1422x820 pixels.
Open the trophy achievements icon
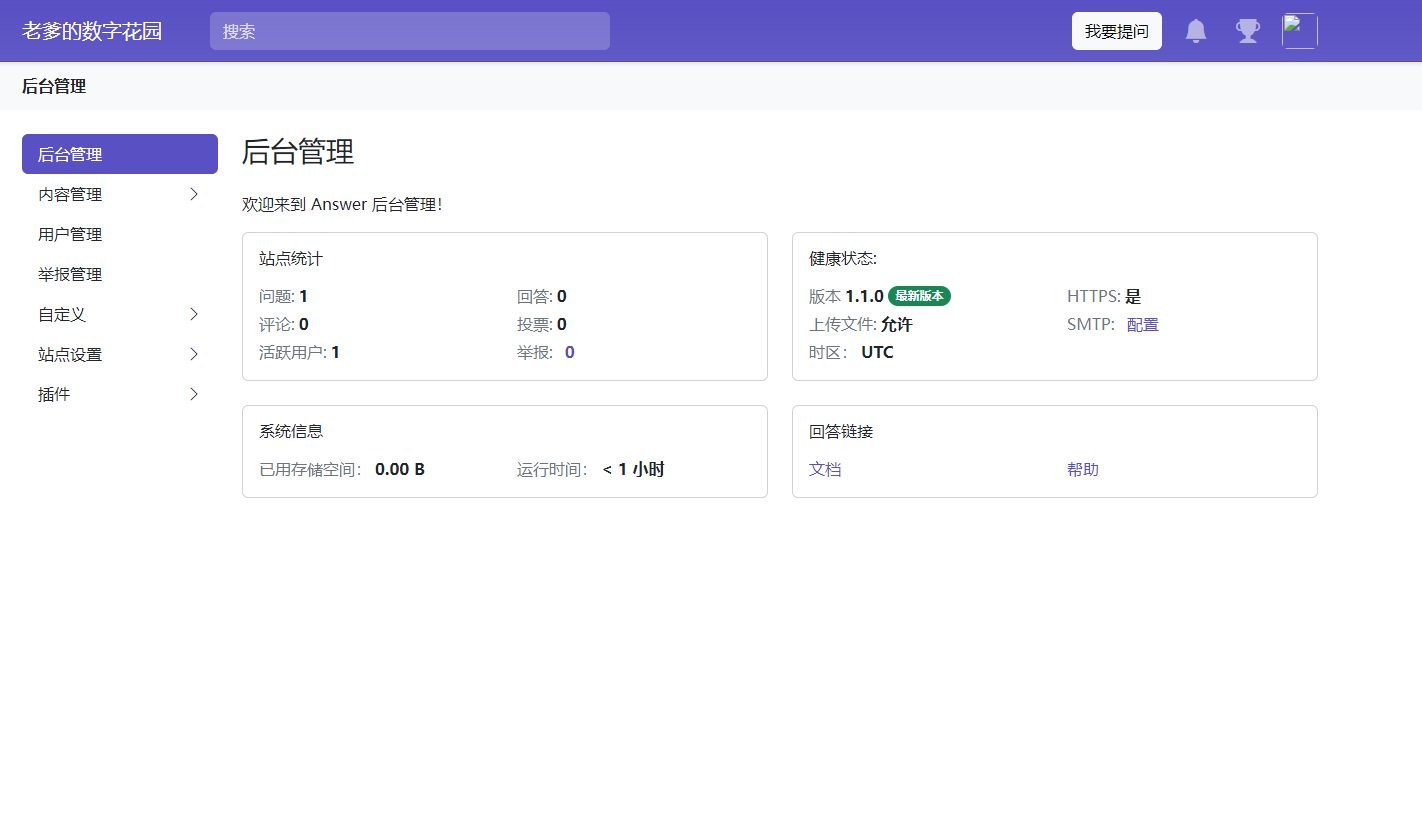tap(1247, 31)
